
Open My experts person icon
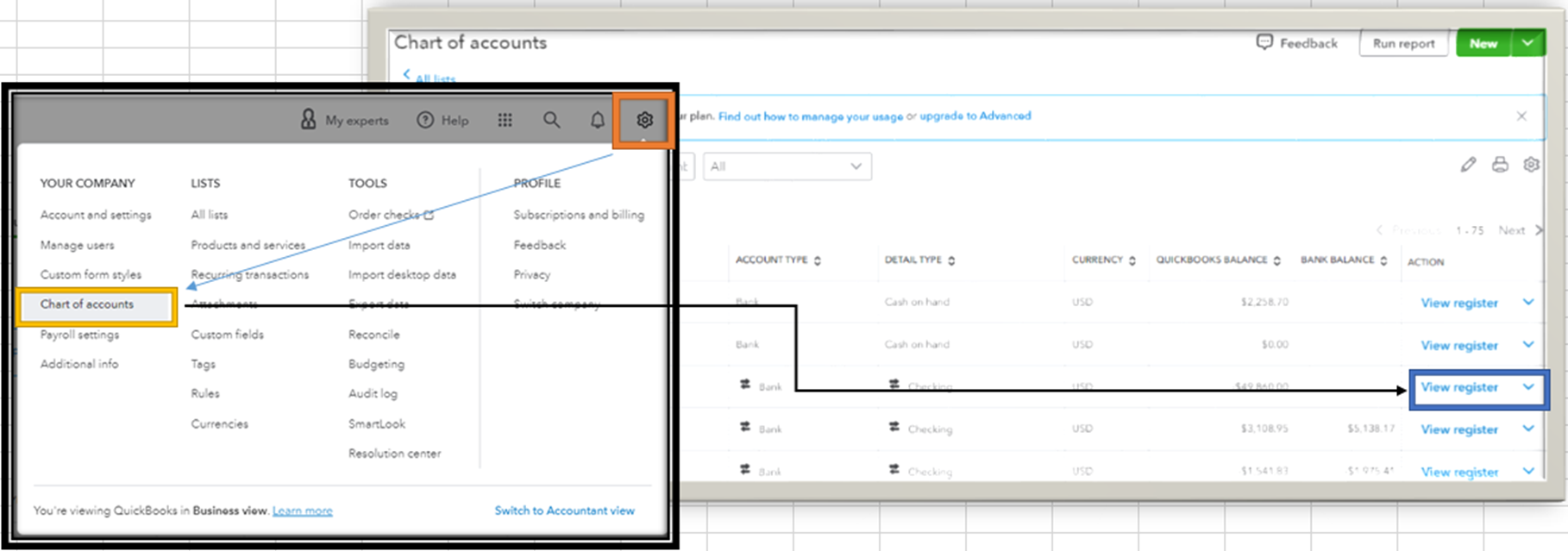[308, 120]
